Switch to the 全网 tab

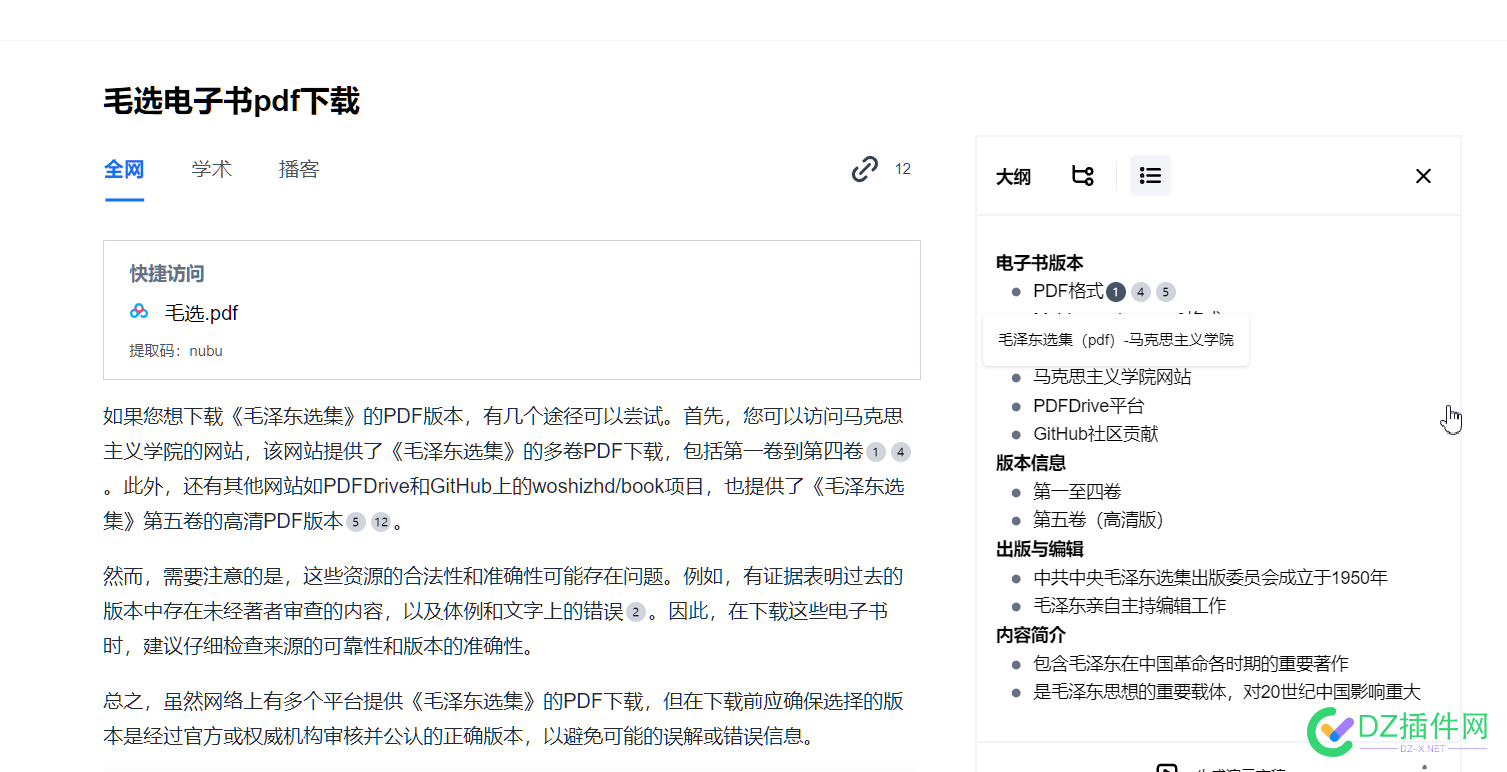124,170
